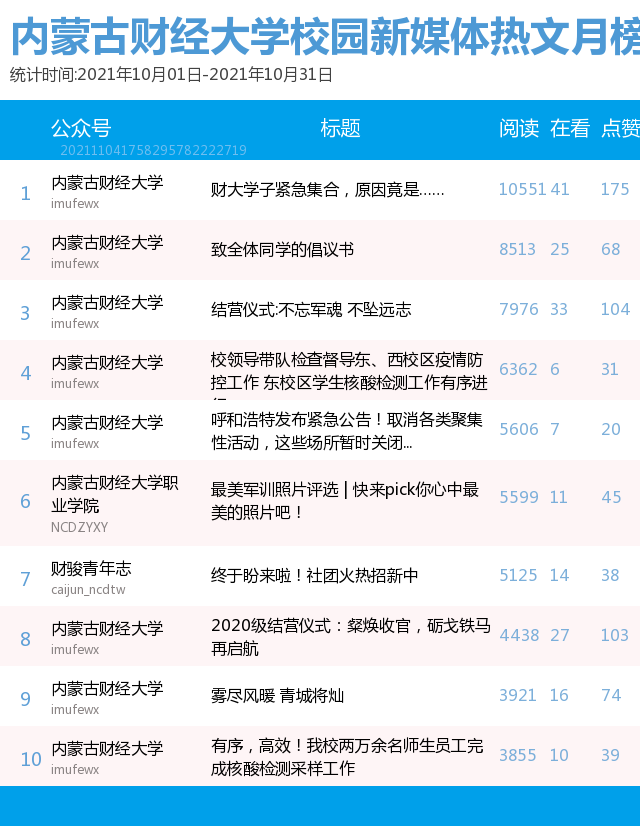Click title 雾尽风暖 青城将灿

pos(278,695)
